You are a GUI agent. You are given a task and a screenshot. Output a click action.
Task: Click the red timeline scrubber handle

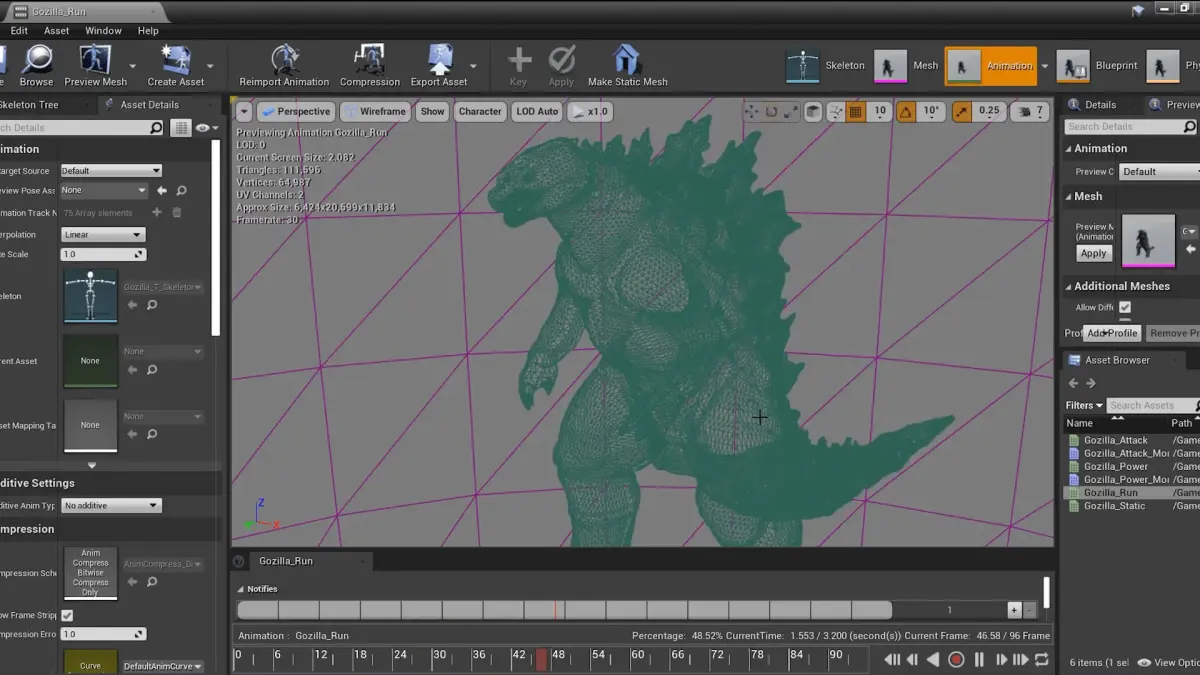click(x=541, y=659)
